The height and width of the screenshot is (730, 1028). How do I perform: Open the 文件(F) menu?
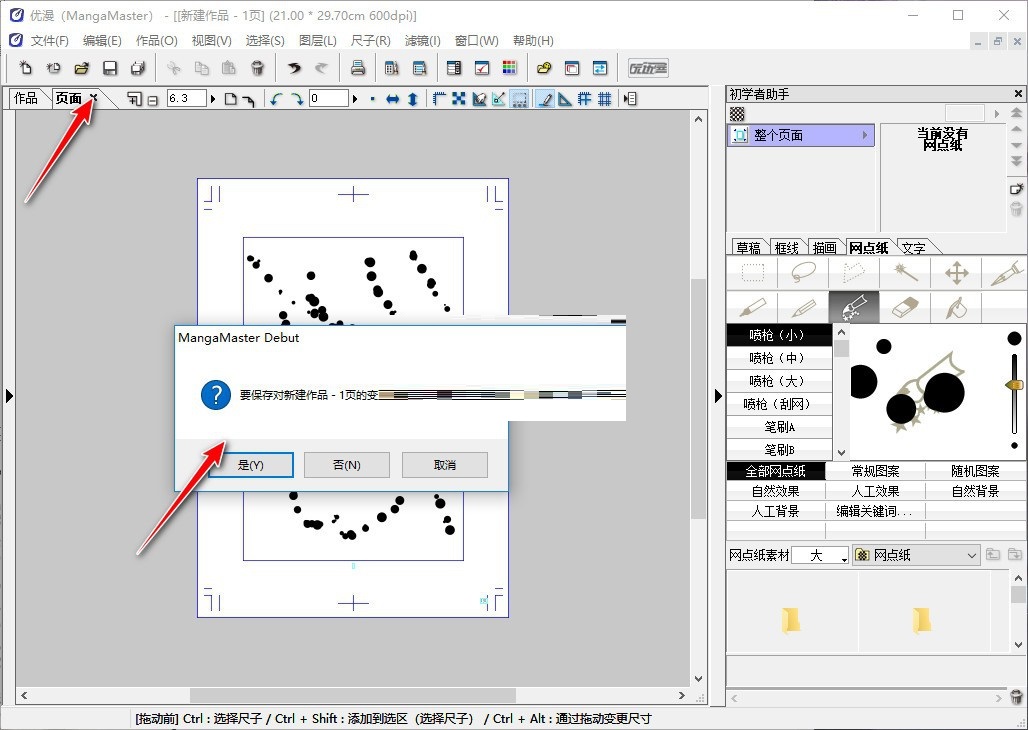(50, 41)
